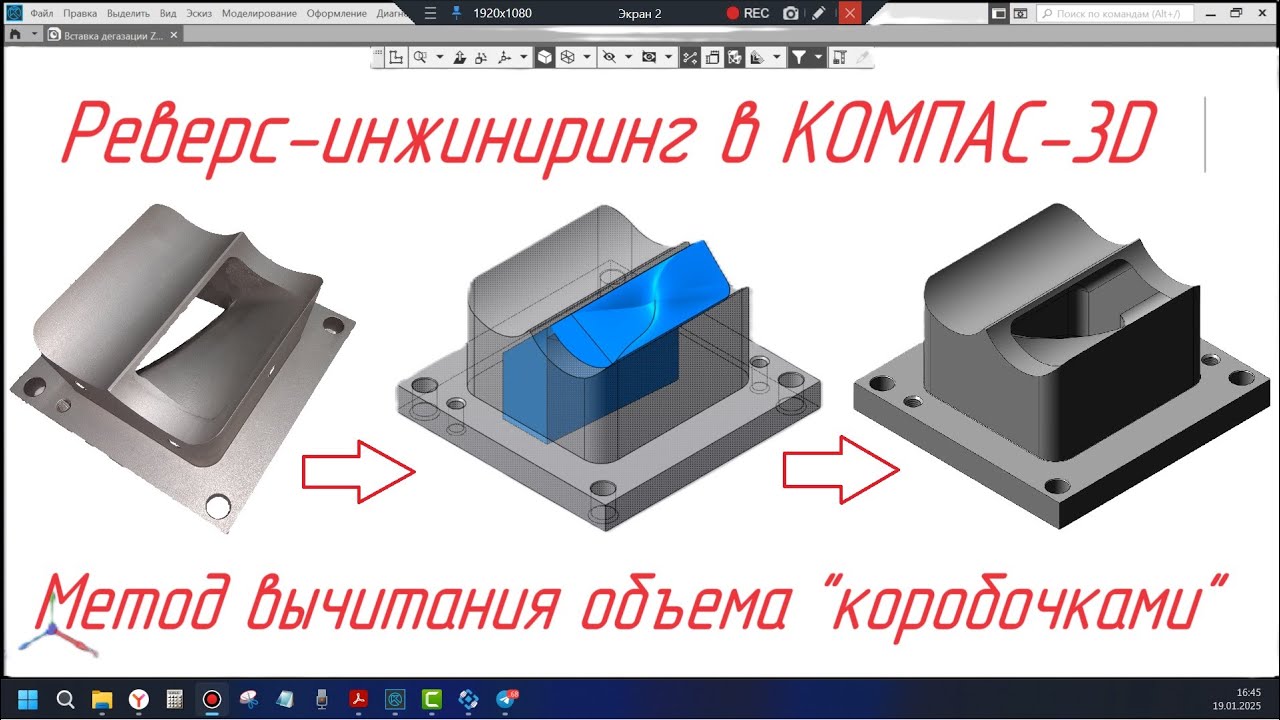Click the Экран 2 screen selector
Screen dimensions: 1280x720
pos(640,13)
